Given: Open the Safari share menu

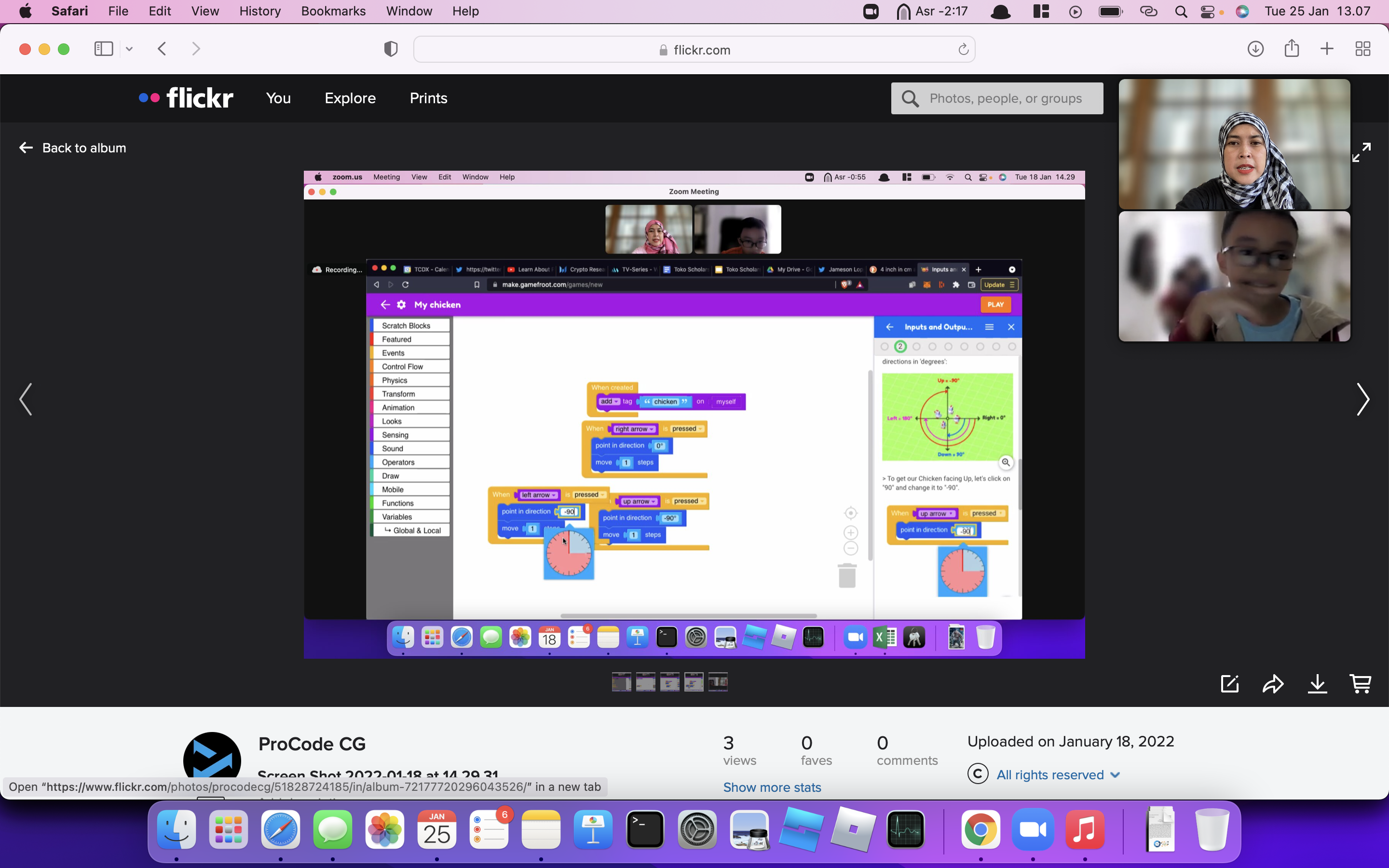Looking at the screenshot, I should 1292,48.
